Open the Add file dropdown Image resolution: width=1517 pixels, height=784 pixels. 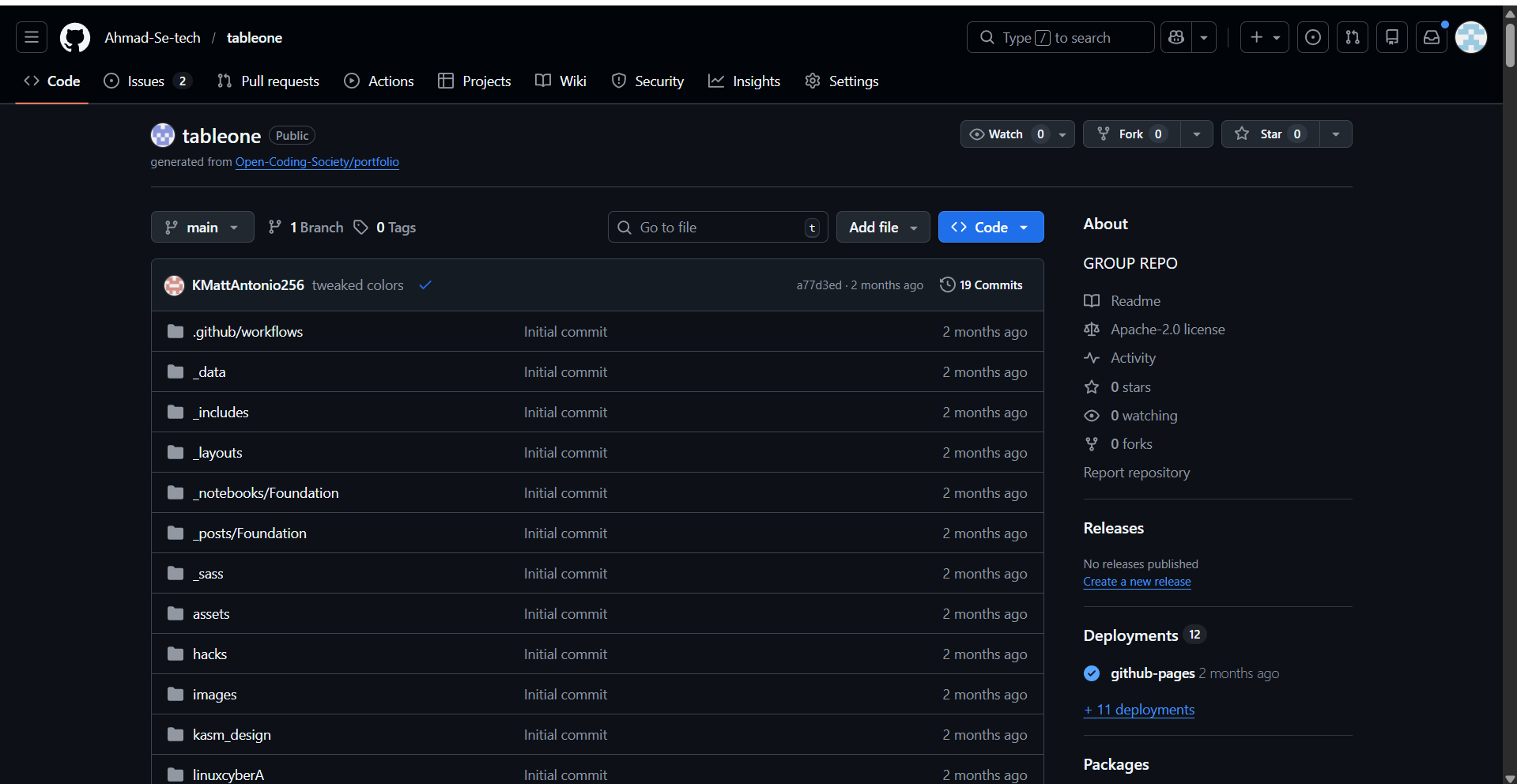click(x=883, y=227)
